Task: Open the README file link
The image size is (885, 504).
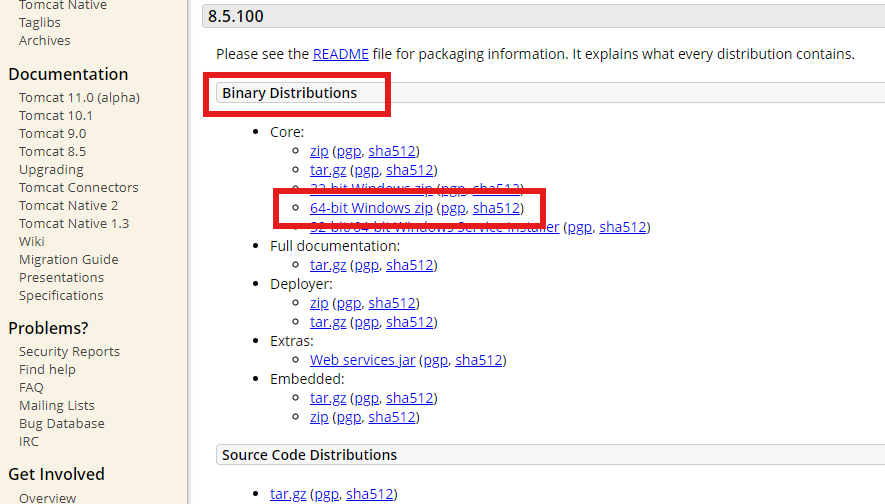Action: [x=340, y=54]
